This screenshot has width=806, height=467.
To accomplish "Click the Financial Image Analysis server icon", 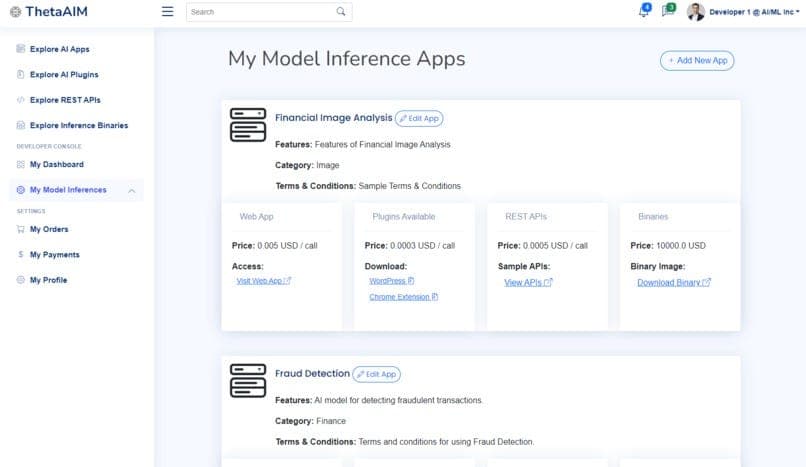I will point(247,125).
